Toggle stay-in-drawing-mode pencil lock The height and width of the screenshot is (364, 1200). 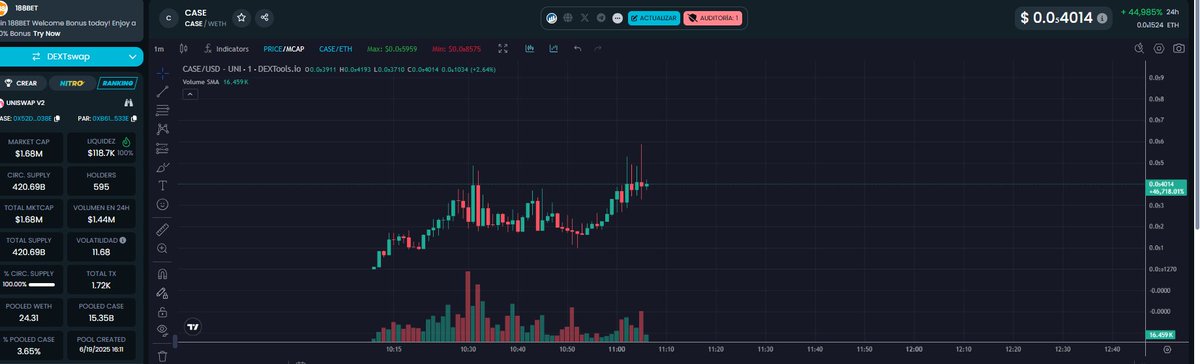(162, 292)
